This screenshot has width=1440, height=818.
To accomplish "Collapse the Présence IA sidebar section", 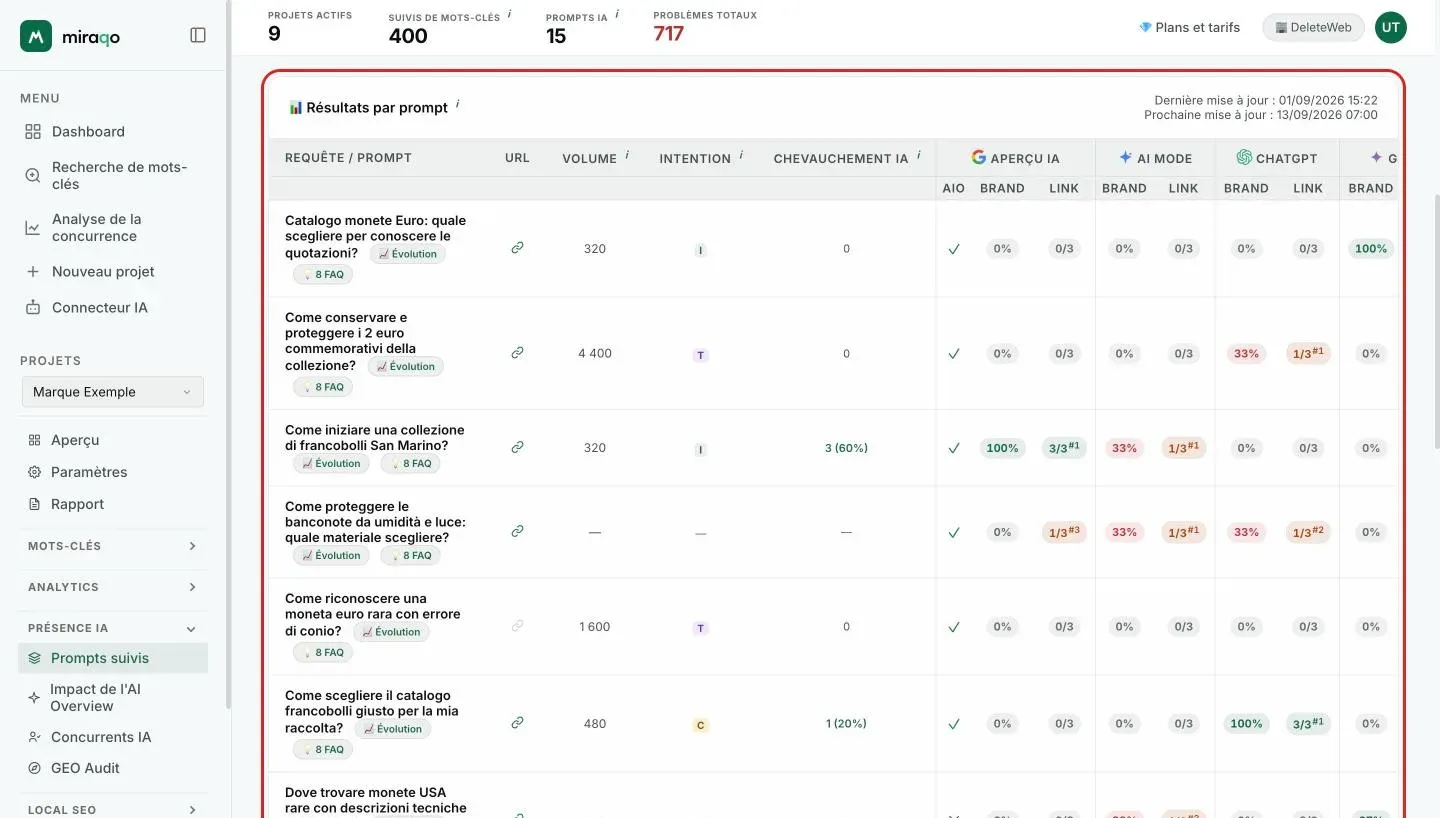I will pyautogui.click(x=113, y=628).
